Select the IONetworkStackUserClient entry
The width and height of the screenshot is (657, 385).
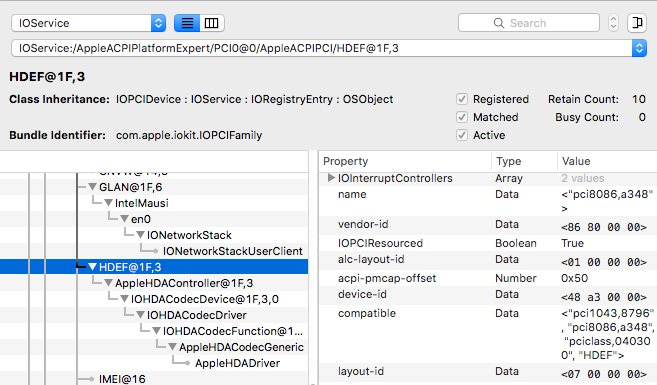pyautogui.click(x=233, y=251)
